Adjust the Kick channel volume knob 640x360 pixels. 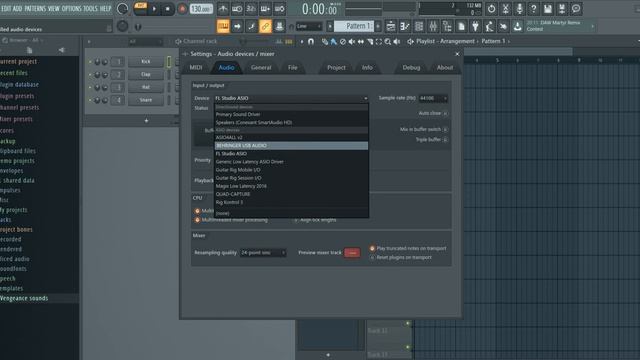point(104,62)
